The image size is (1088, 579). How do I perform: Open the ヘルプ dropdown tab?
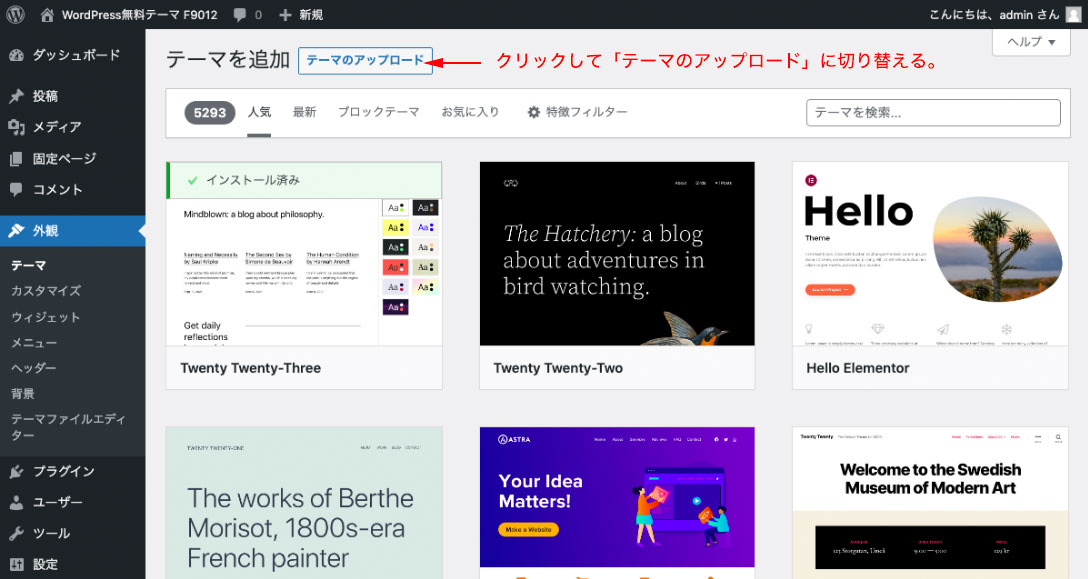(x=1031, y=42)
